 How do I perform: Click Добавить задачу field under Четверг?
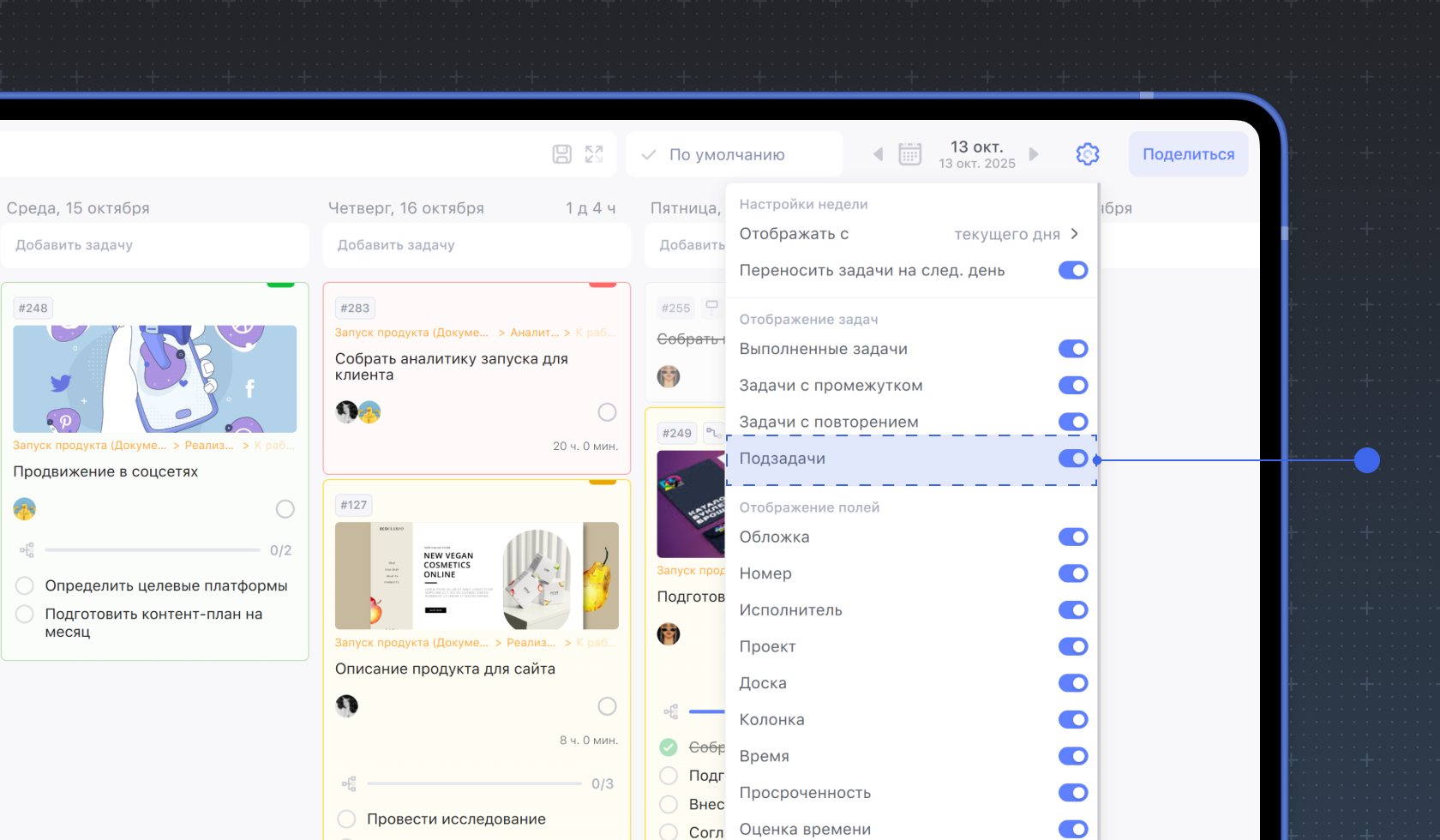476,245
